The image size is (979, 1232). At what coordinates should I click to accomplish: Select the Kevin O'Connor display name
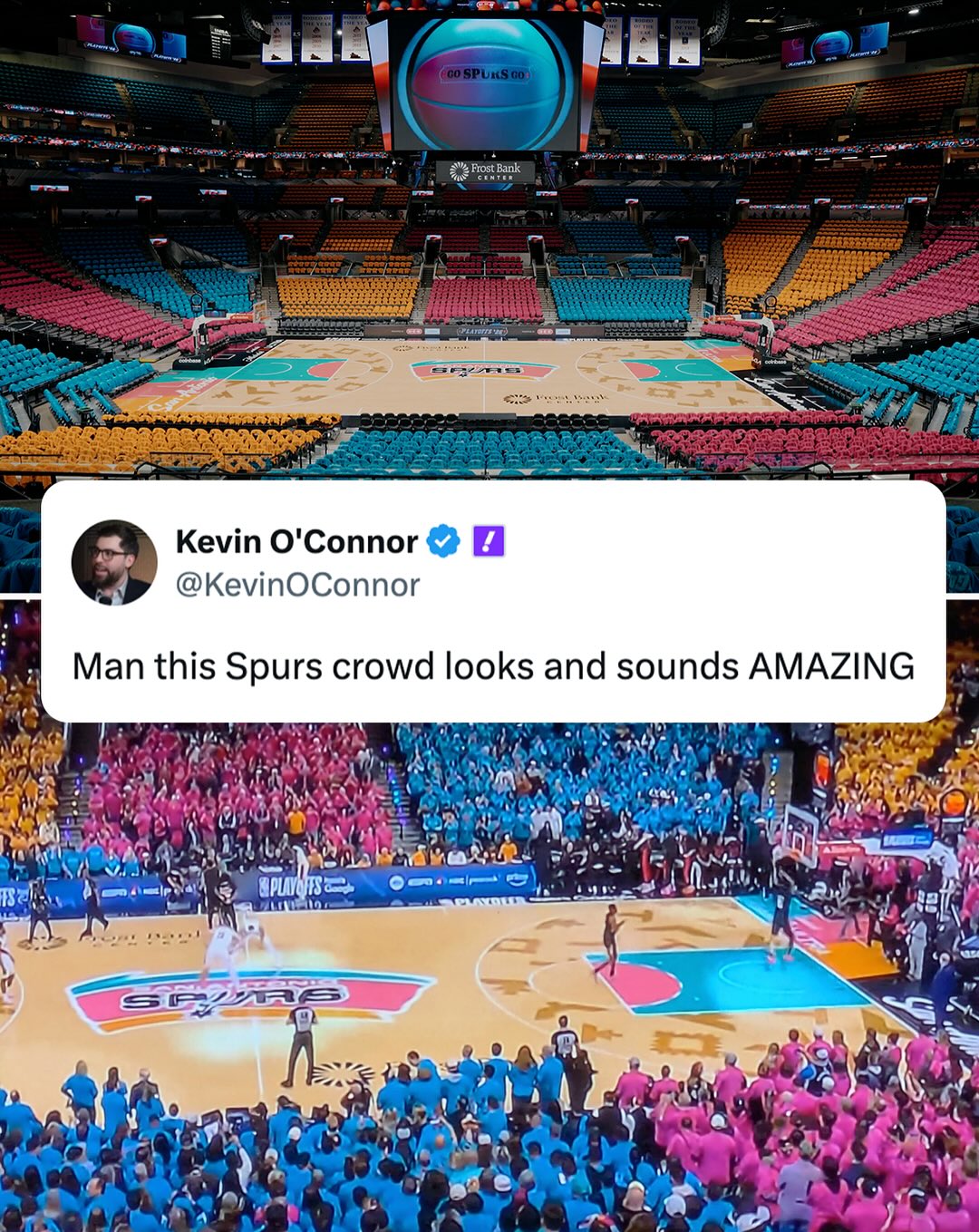(296, 541)
